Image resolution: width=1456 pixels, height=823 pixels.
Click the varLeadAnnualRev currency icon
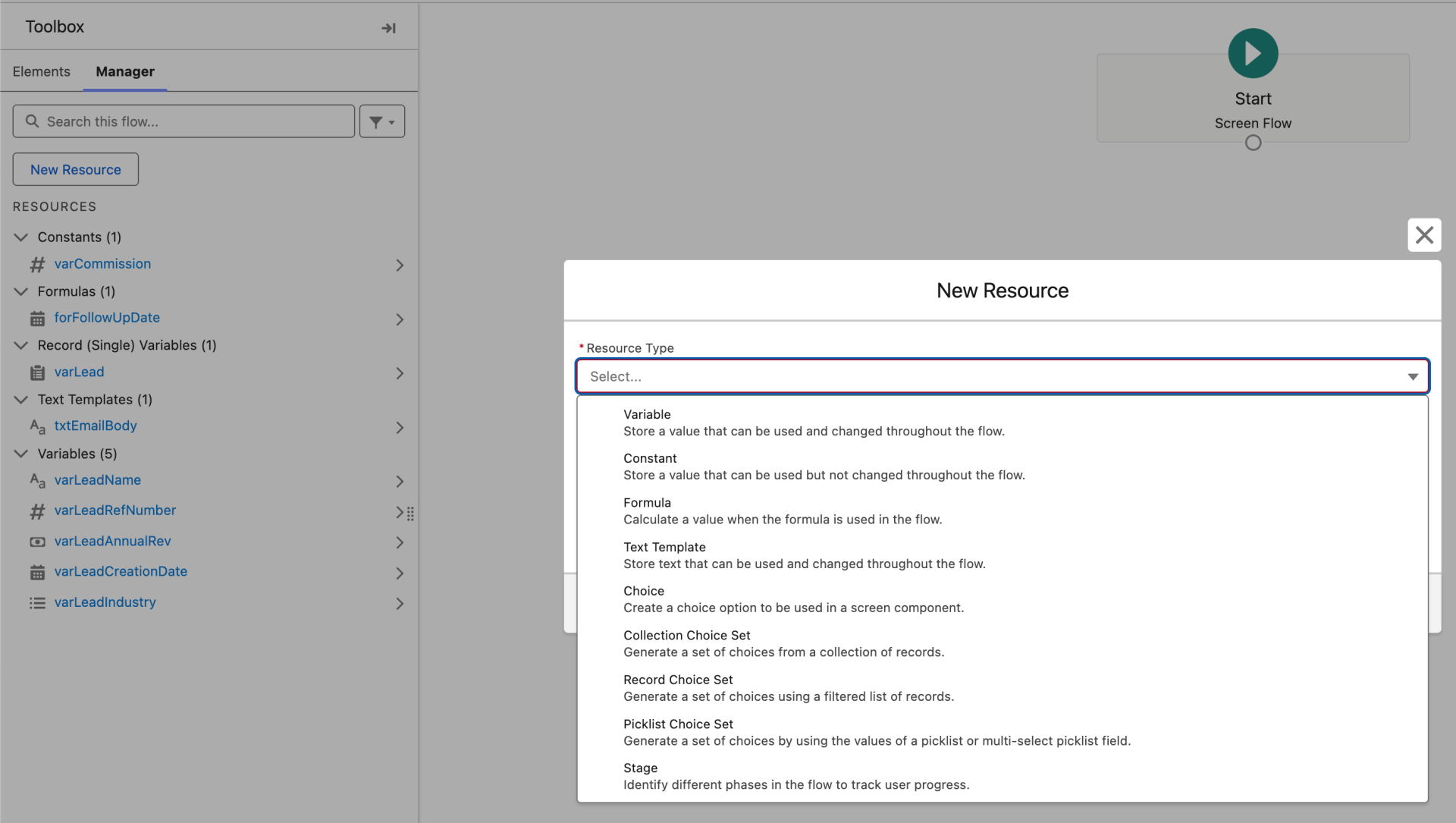38,542
